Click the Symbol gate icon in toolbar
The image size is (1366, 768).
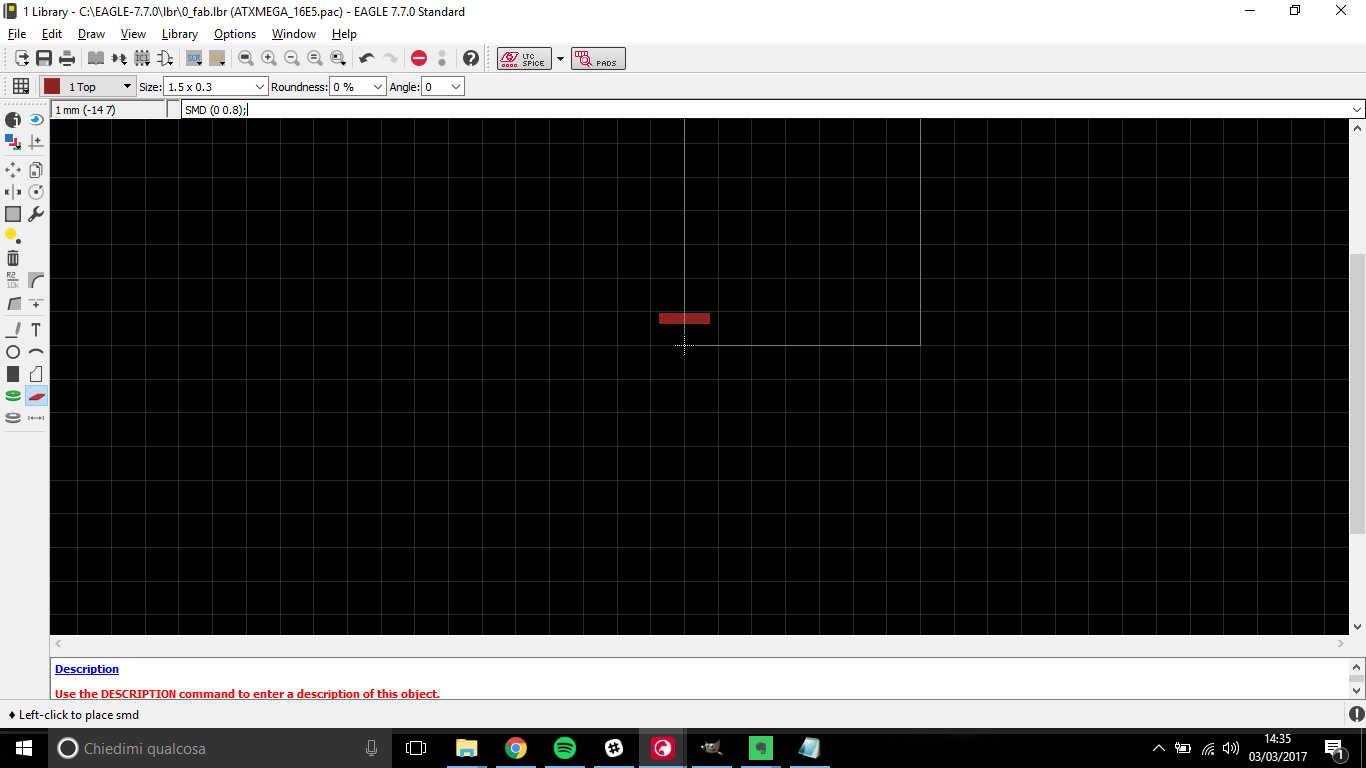165,59
